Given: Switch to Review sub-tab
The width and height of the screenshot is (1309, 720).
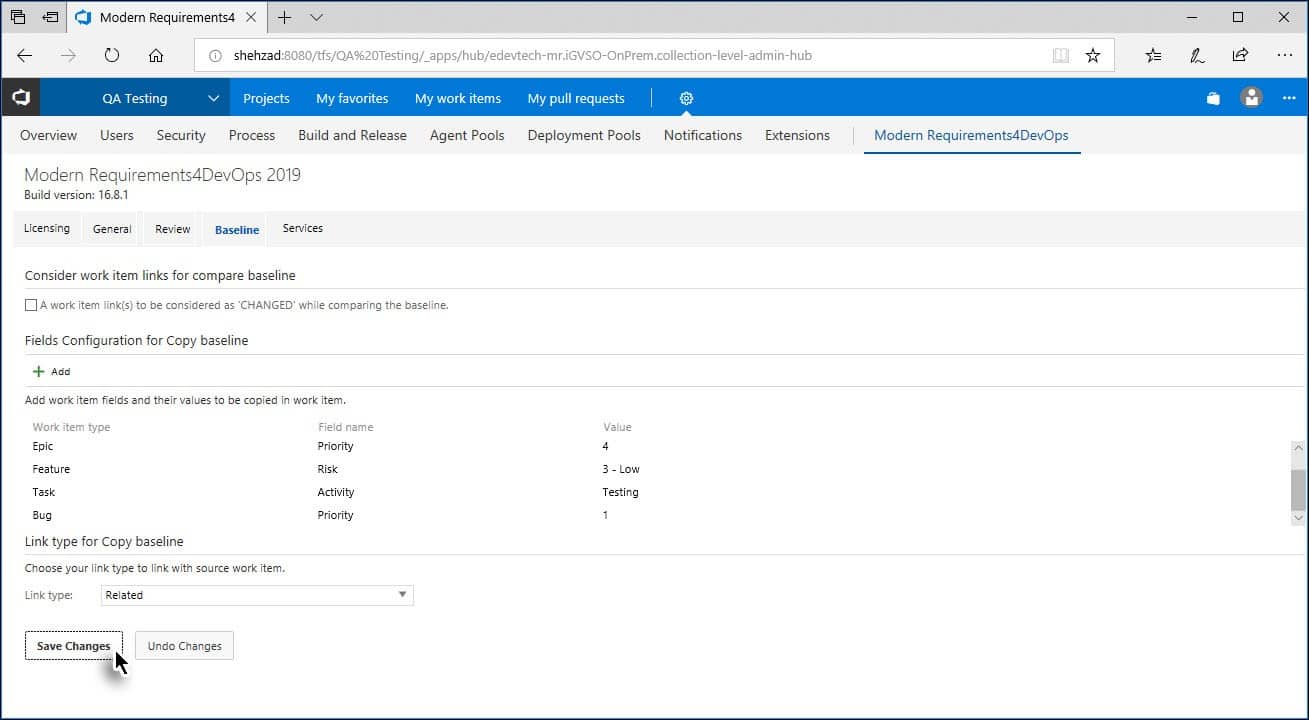Looking at the screenshot, I should 173,229.
